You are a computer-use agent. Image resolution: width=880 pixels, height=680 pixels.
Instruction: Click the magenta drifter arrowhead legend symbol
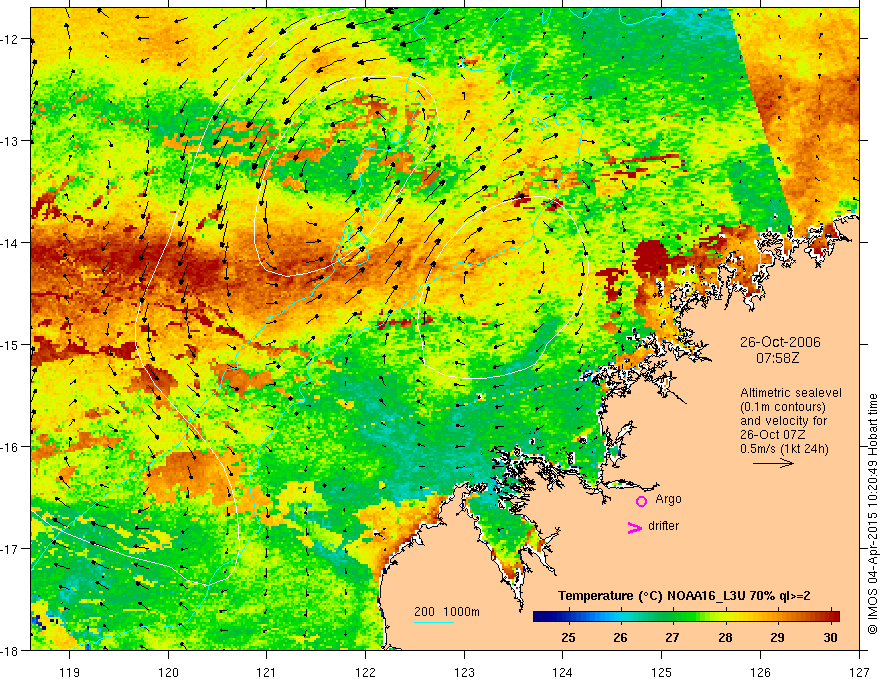click(x=635, y=527)
